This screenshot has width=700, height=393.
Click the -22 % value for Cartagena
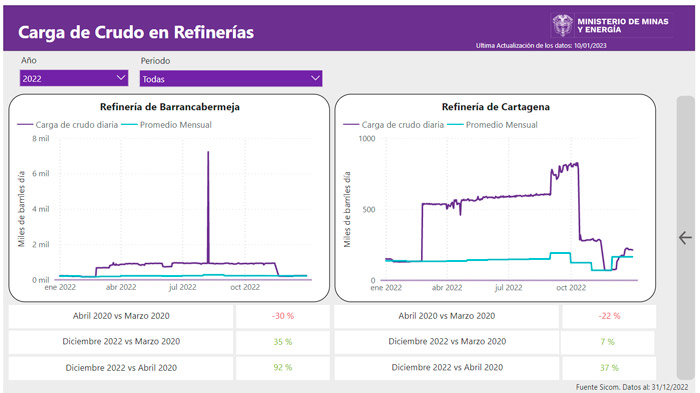609,316
